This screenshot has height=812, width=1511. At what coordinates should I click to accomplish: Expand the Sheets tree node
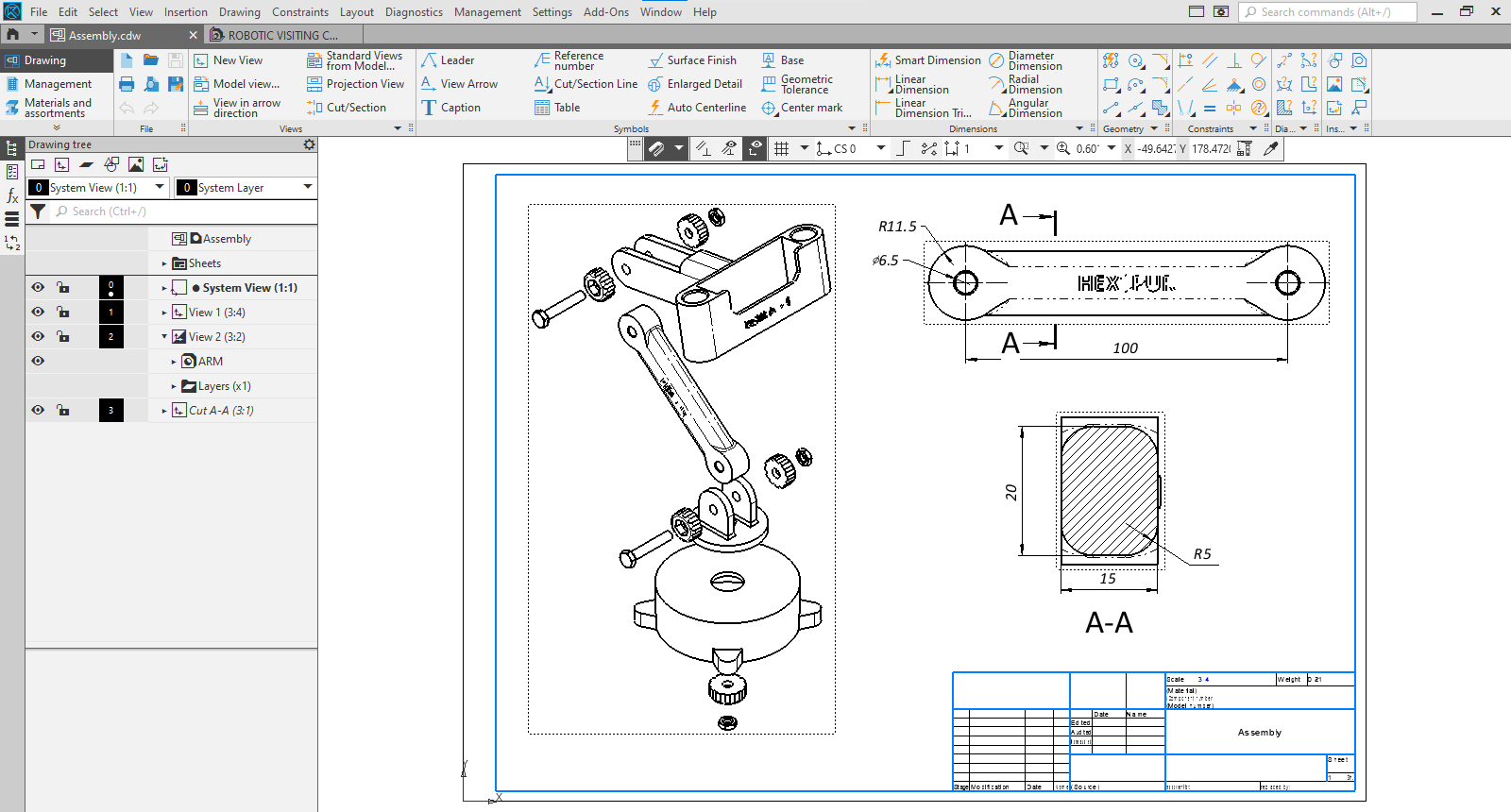pos(164,263)
